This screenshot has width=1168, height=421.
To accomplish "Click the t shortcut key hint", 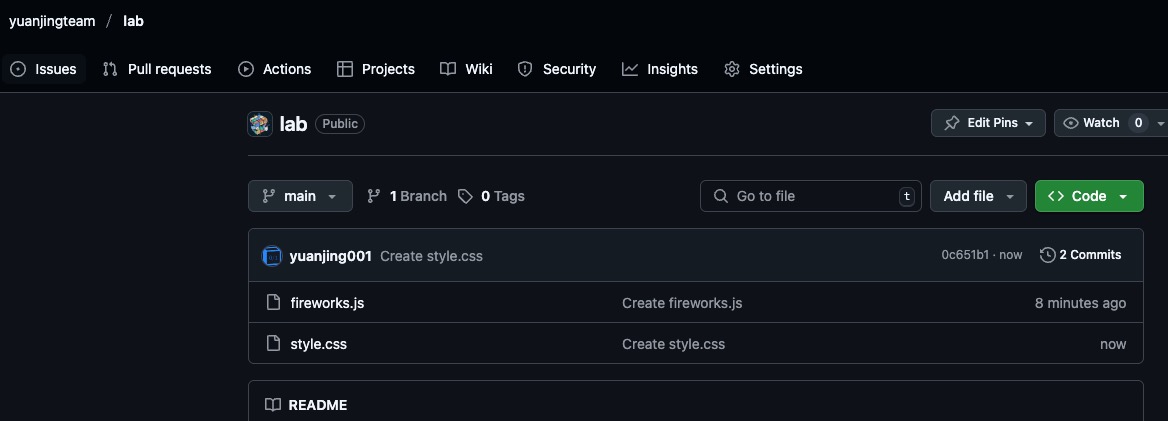I will [907, 197].
